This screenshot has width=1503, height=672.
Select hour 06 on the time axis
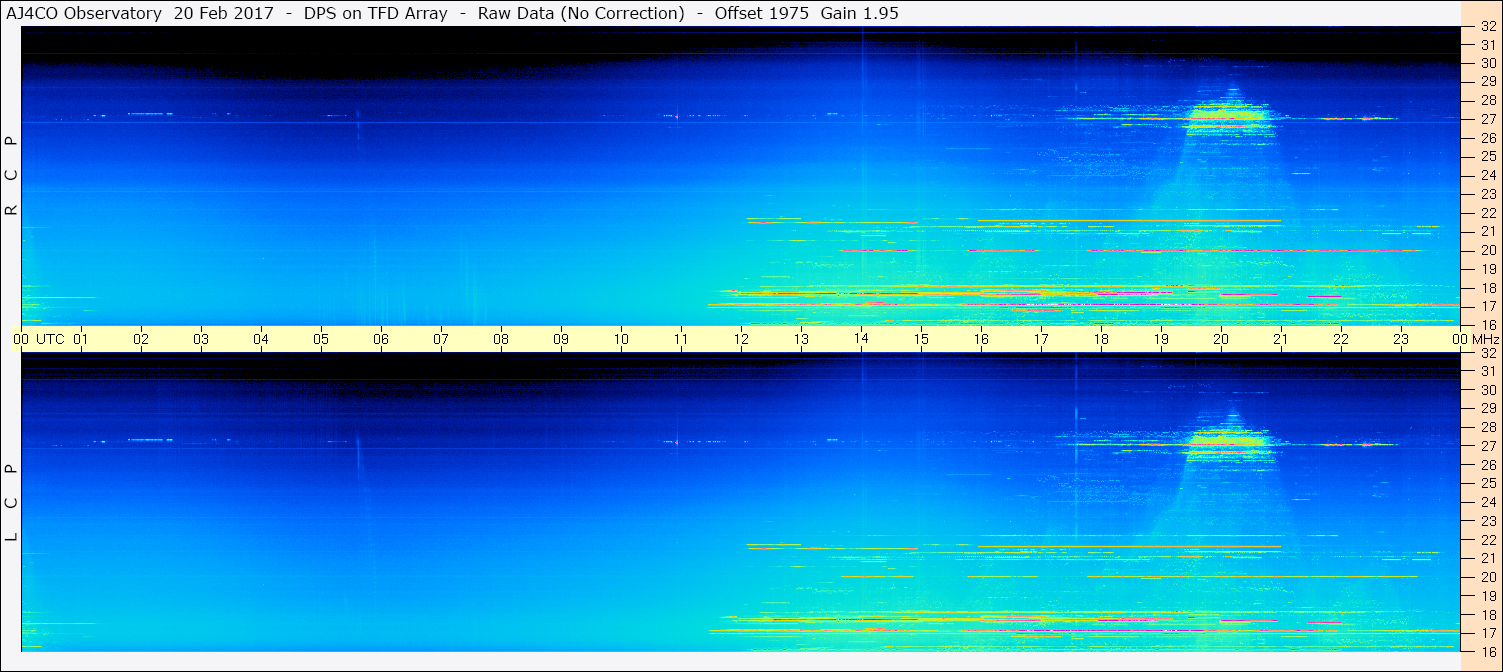click(x=381, y=339)
